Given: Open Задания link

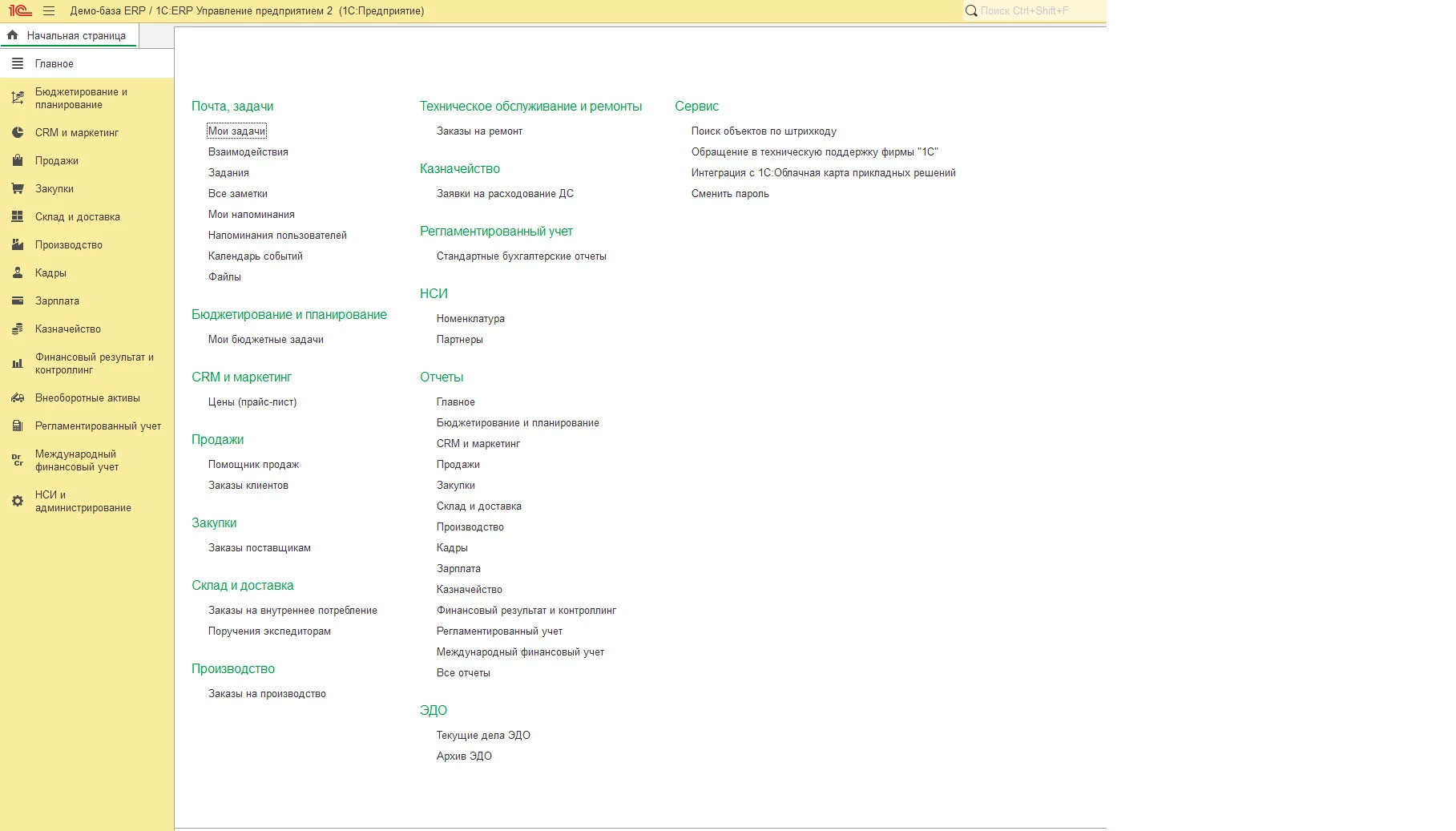Looking at the screenshot, I should pos(228,172).
